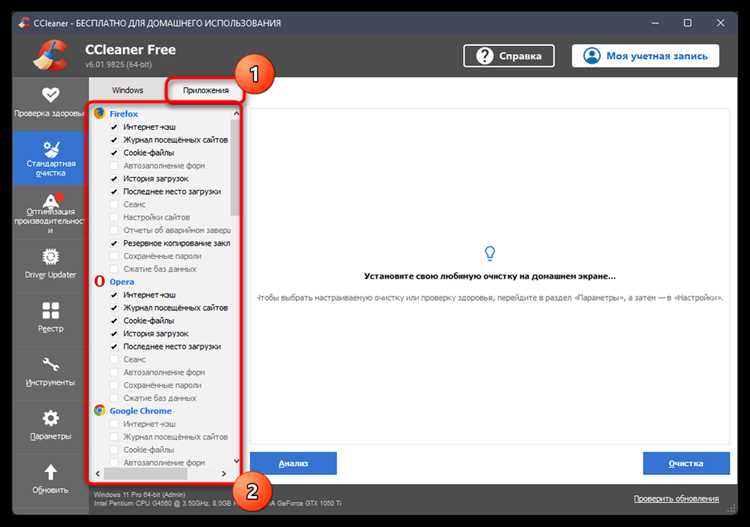Click Проверить обновления link
Viewport: 750px width, 527px height.
pos(676,498)
